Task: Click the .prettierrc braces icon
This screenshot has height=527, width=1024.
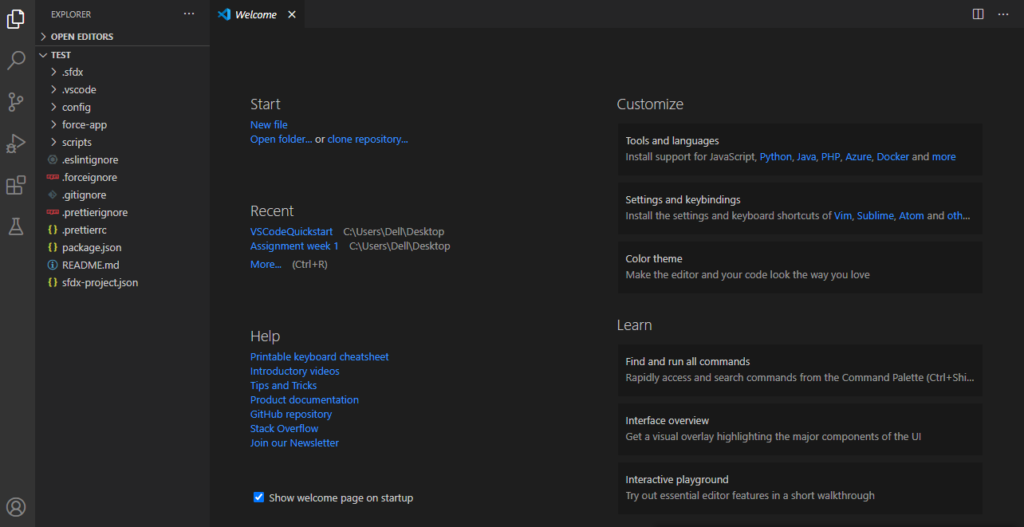Action: (x=52, y=230)
